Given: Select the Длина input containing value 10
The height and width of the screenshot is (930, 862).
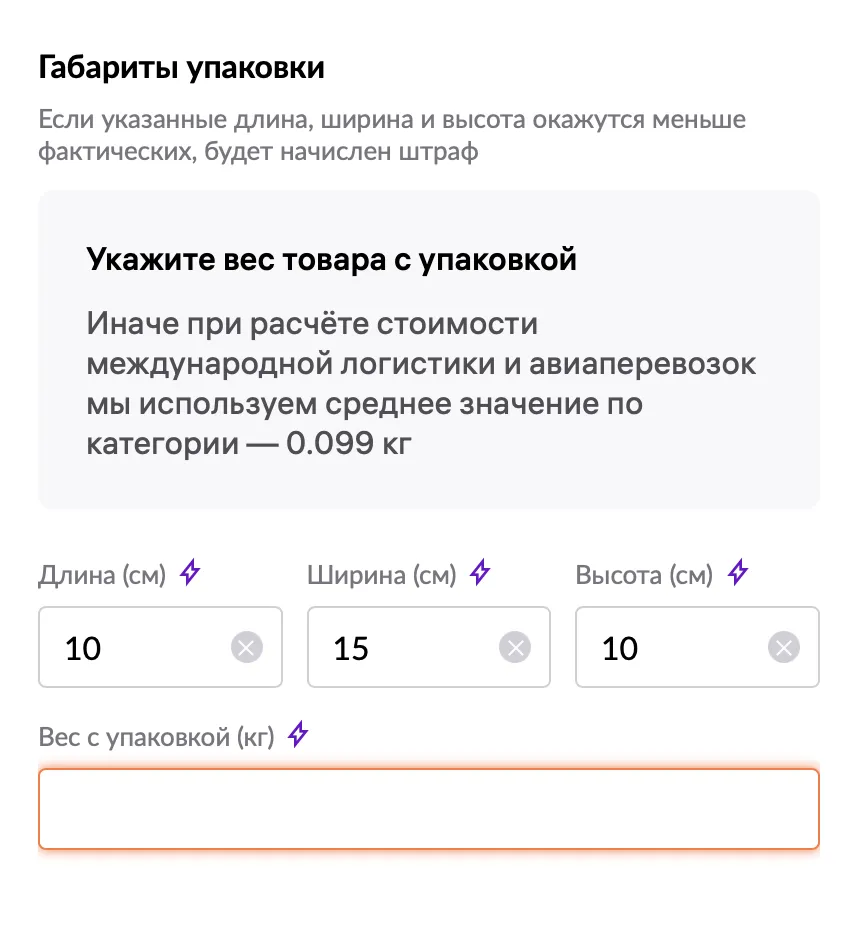Looking at the screenshot, I should click(x=130, y=647).
